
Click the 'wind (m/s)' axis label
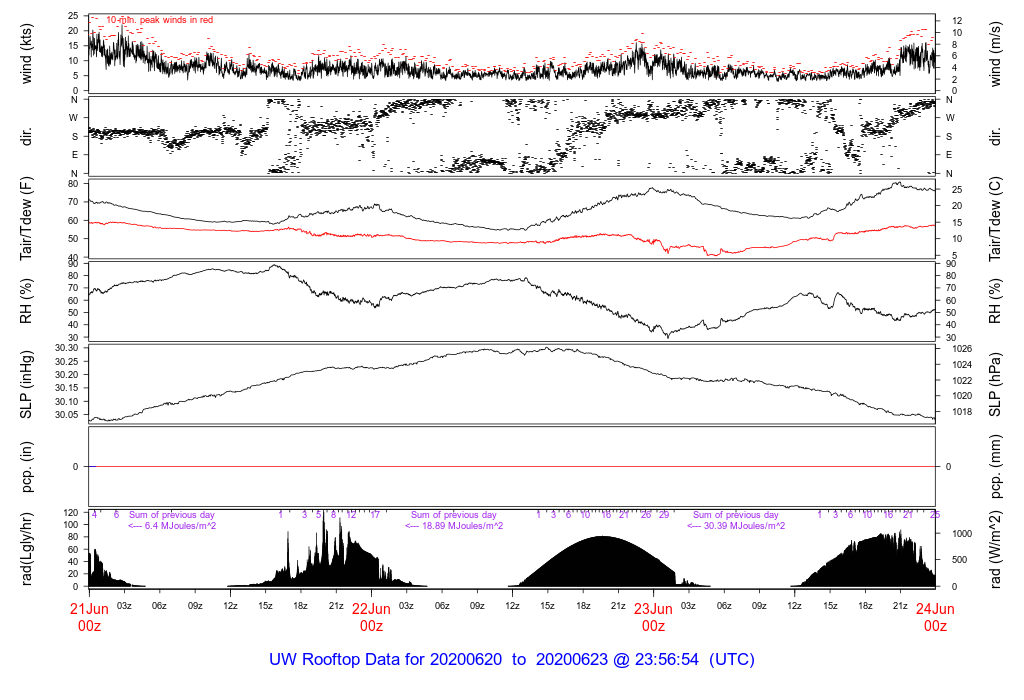click(x=995, y=54)
